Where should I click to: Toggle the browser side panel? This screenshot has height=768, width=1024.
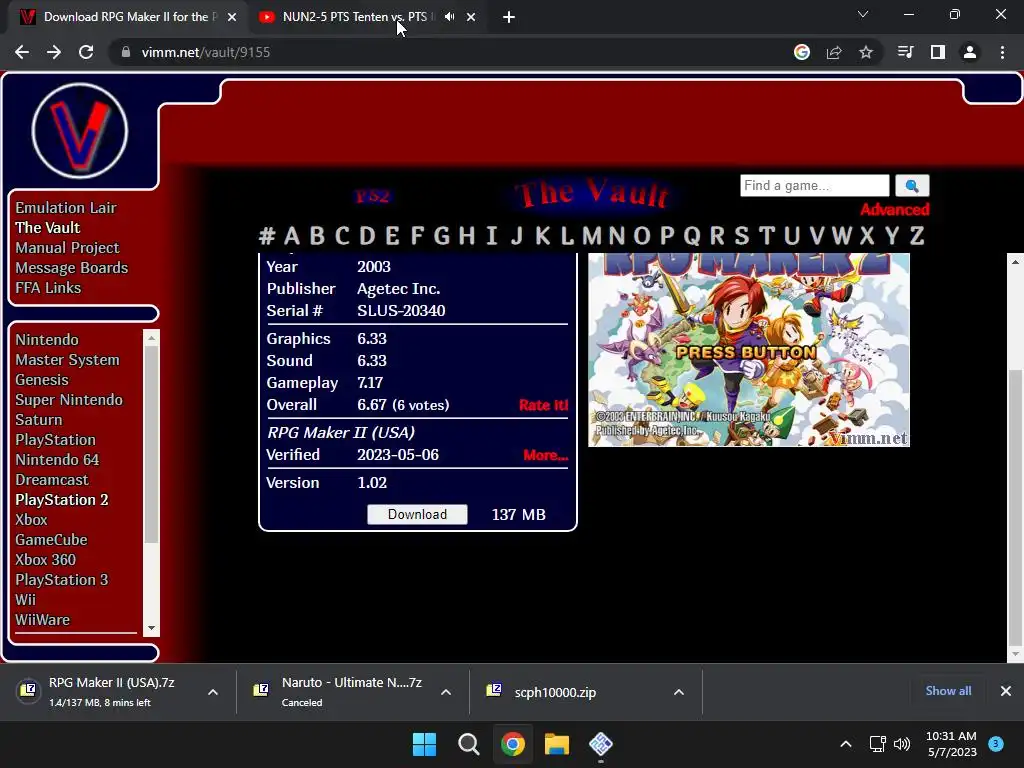pos(938,52)
